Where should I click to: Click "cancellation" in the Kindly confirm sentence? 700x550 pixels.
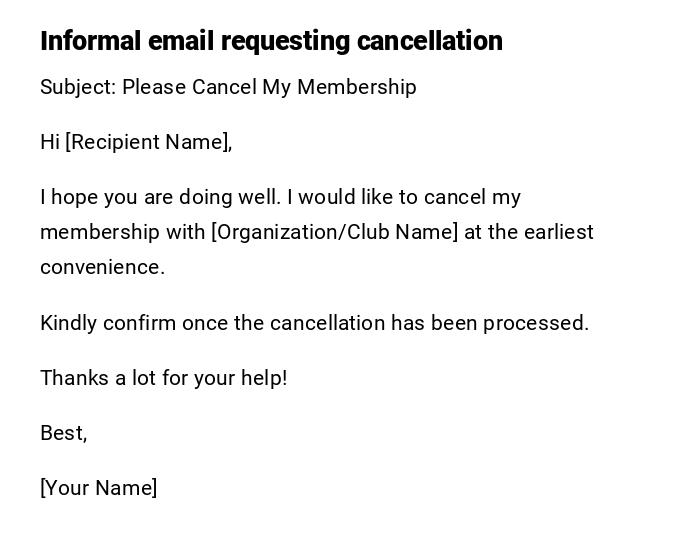click(327, 323)
